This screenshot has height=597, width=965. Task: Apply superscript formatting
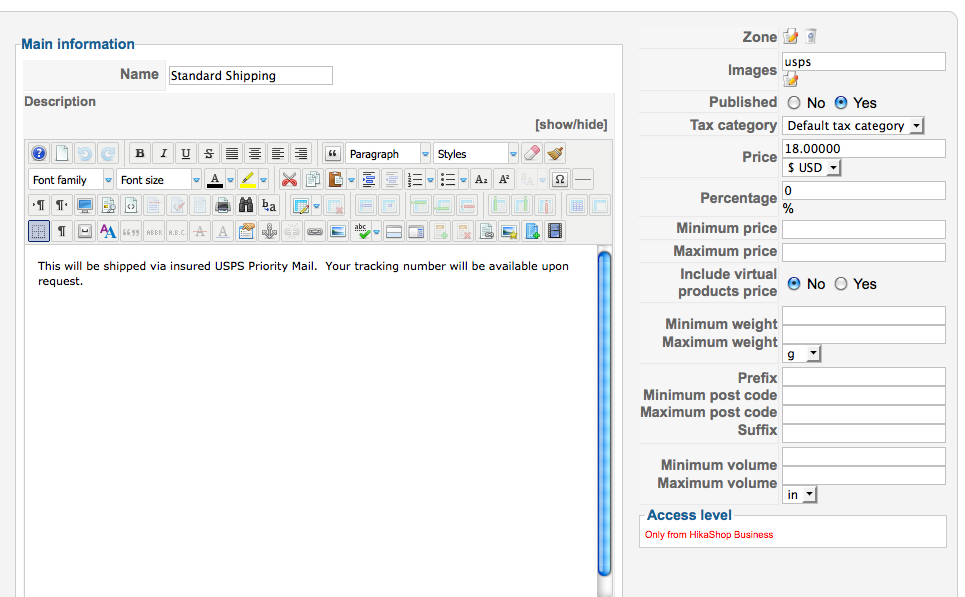504,180
